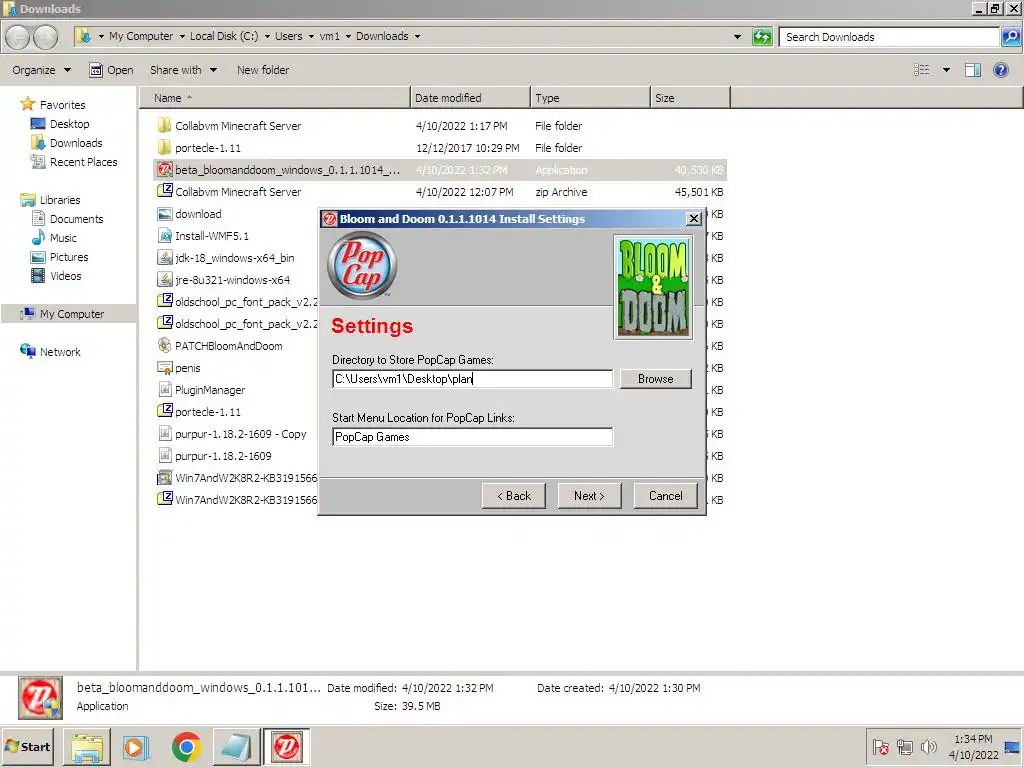The width and height of the screenshot is (1024, 768).
Task: Go back with the Explorer back arrow
Action: click(x=18, y=37)
